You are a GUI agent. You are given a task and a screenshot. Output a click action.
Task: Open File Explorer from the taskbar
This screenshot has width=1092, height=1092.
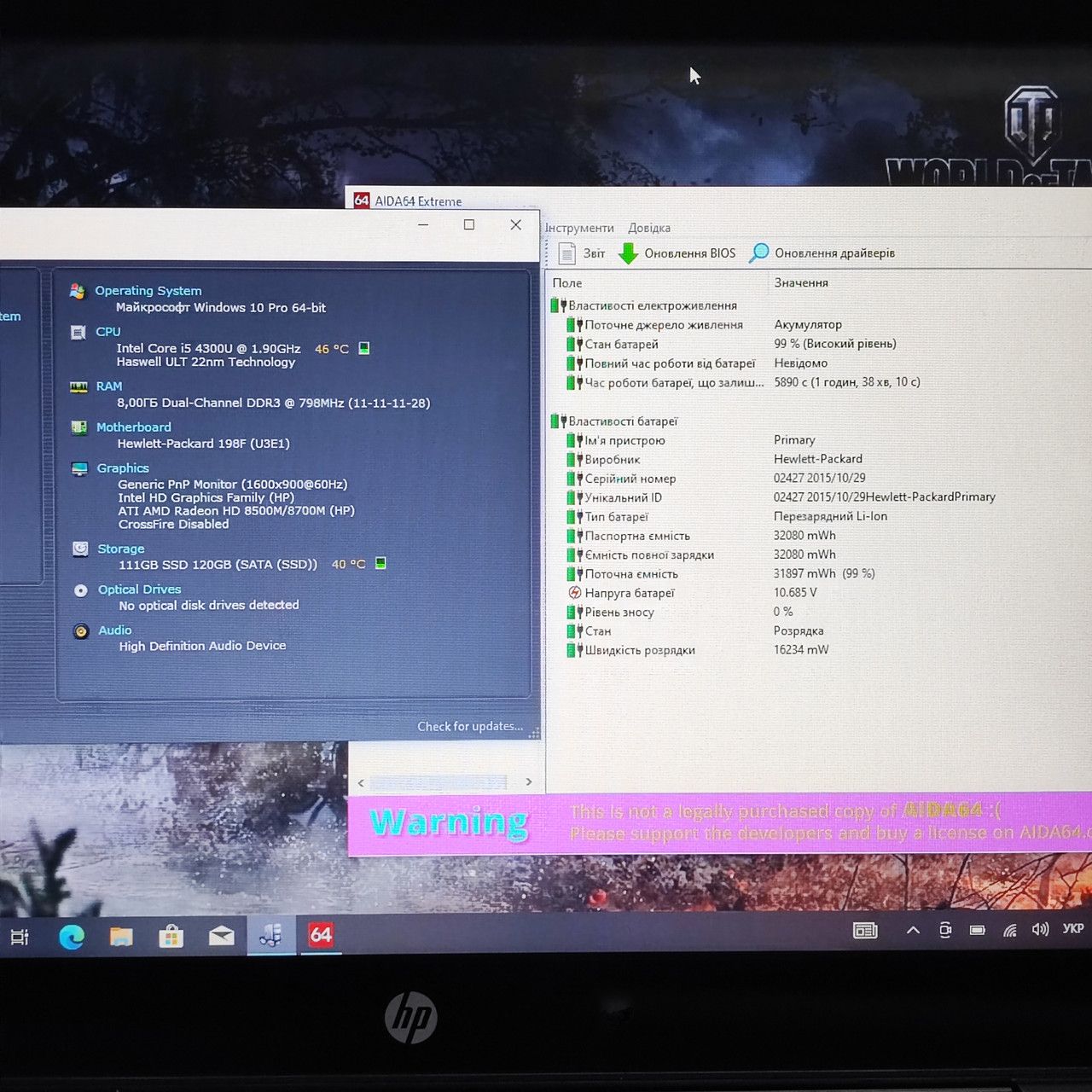(x=121, y=936)
